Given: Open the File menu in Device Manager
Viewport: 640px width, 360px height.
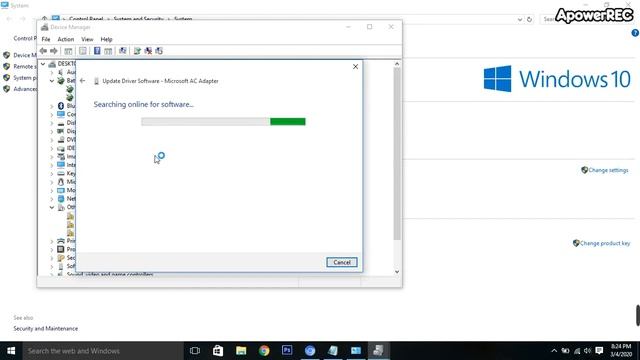Looking at the screenshot, I should tap(46, 39).
